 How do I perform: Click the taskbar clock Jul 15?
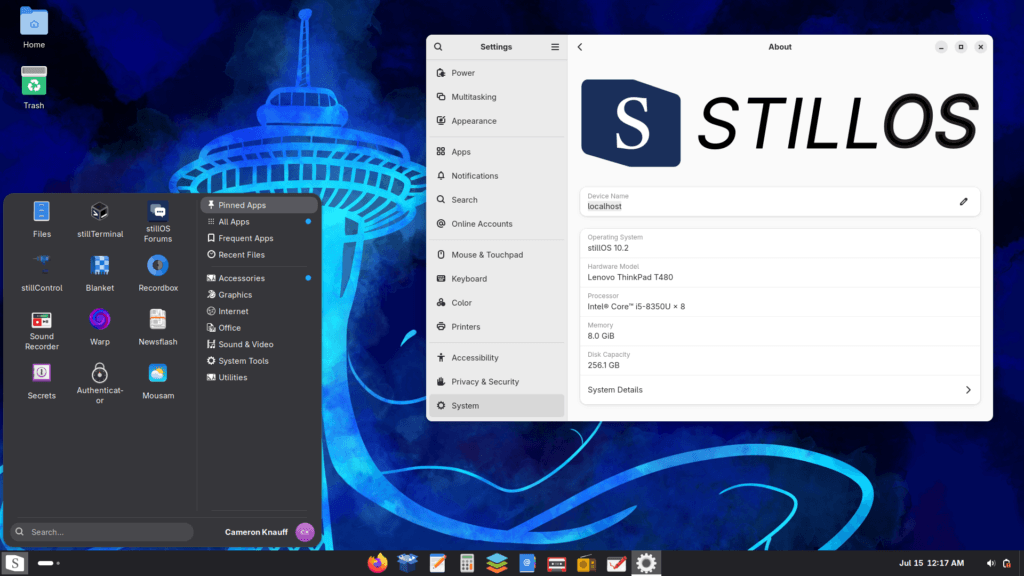tap(931, 563)
